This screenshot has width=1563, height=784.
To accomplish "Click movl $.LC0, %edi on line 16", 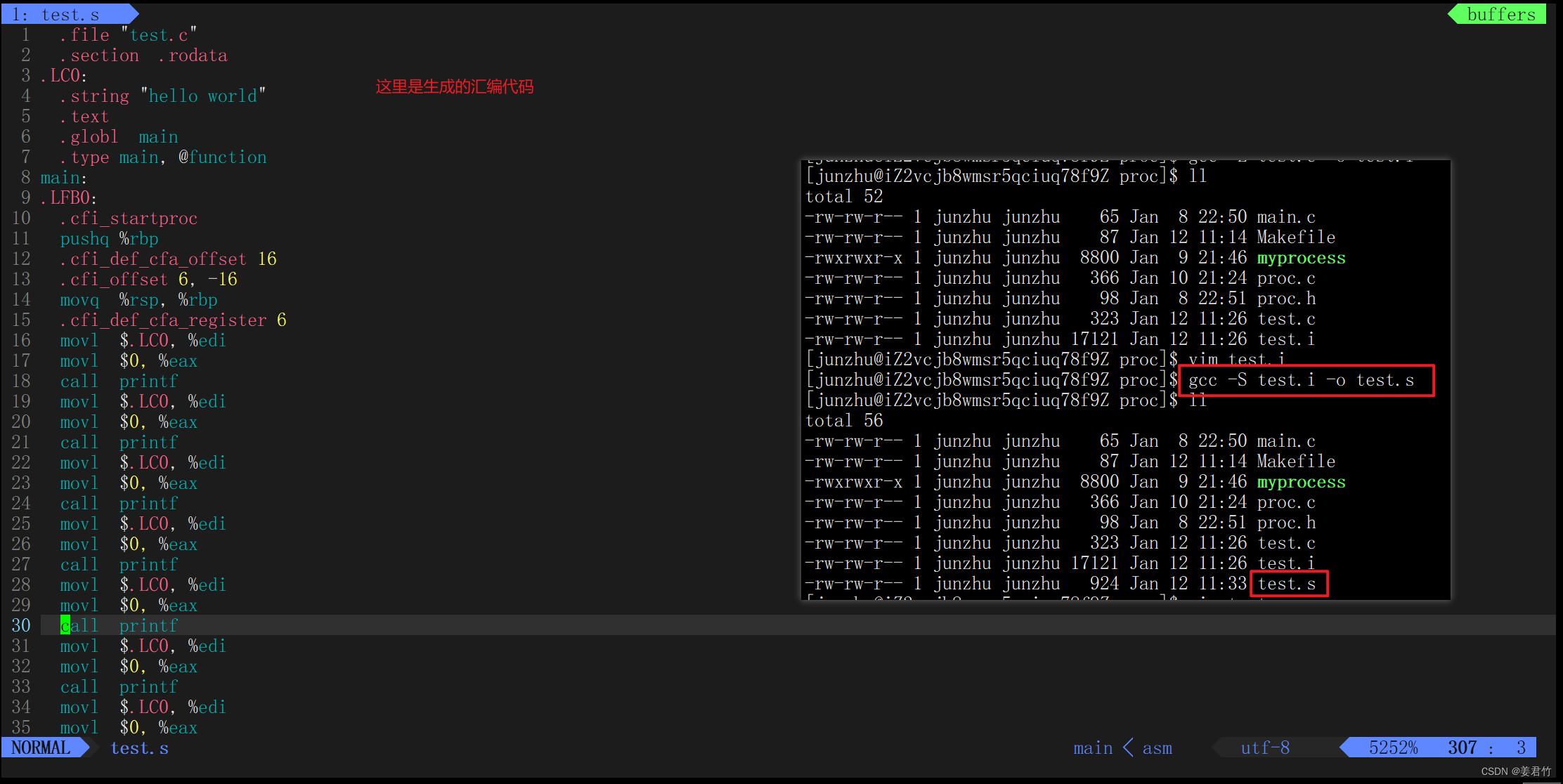I will [x=143, y=340].
